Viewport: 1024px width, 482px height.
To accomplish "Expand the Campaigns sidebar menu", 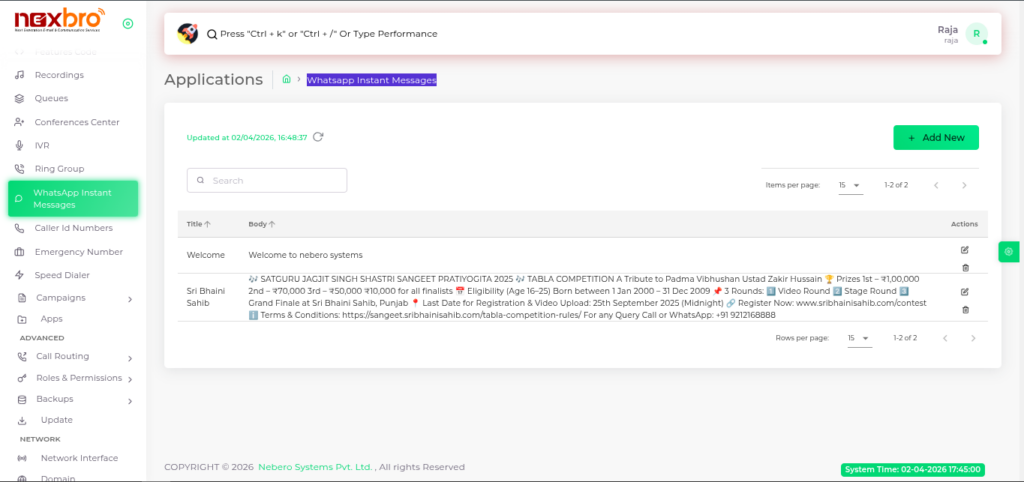I will [x=74, y=298].
